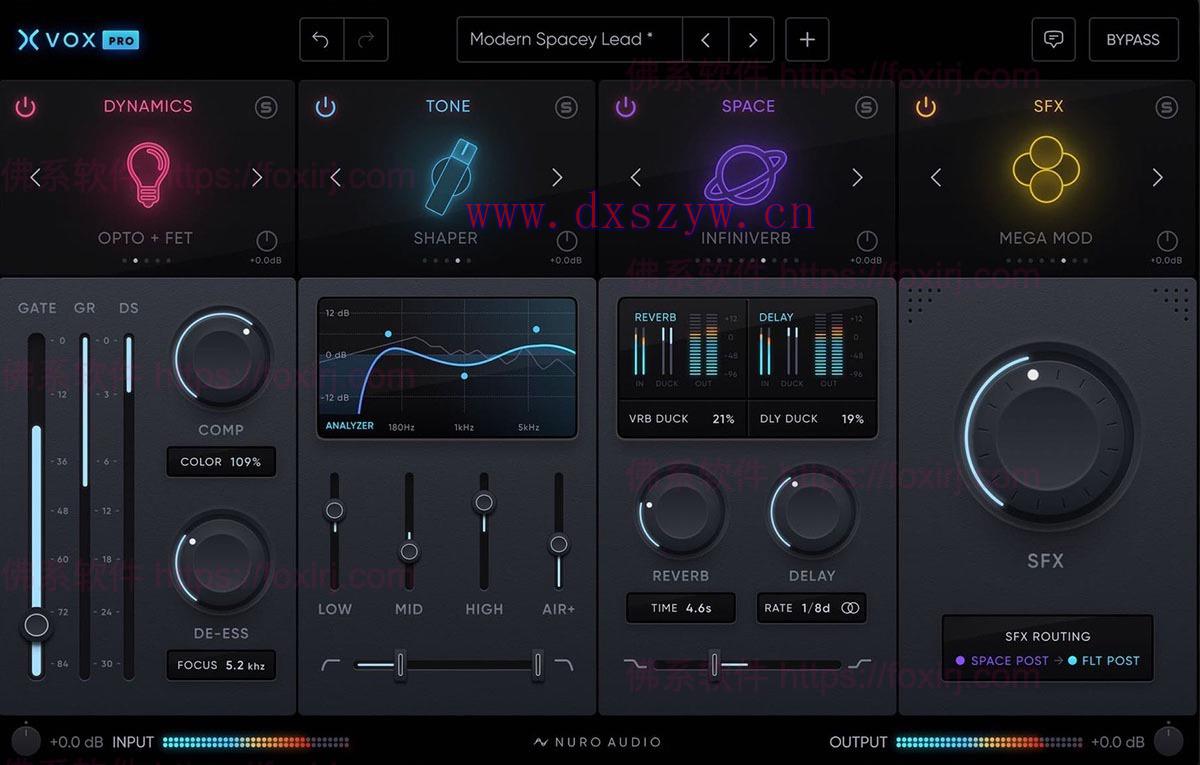Click the VRB DUCK 21% field

[x=682, y=419]
